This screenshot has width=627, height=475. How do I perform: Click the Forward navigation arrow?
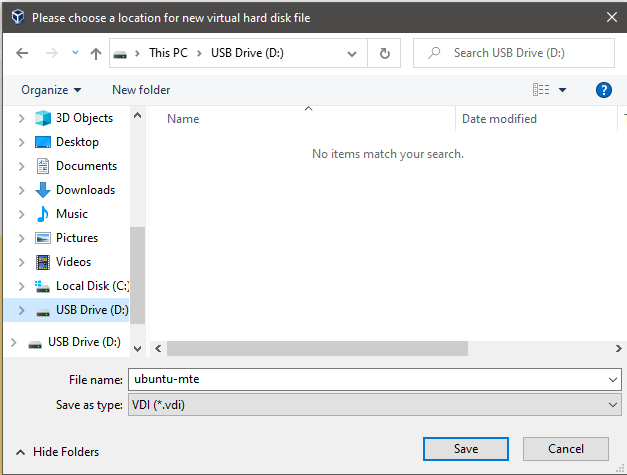pos(52,53)
